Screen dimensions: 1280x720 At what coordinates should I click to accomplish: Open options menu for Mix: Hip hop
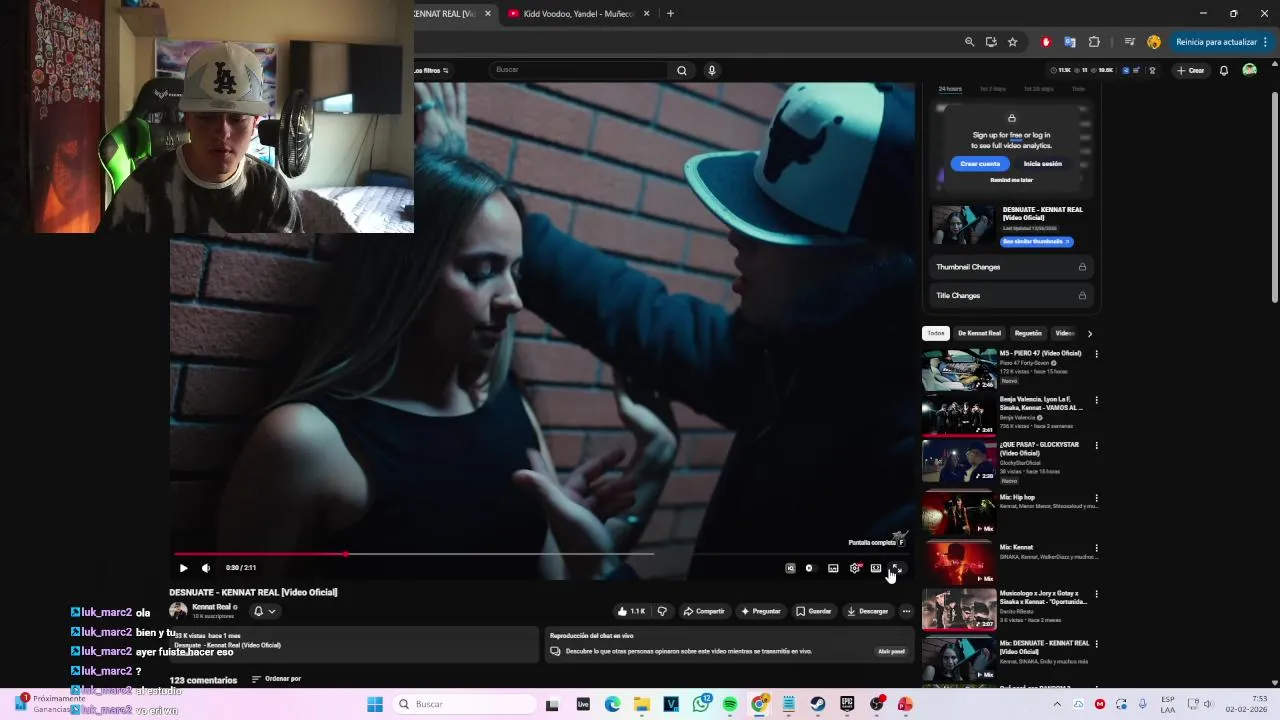coord(1096,498)
